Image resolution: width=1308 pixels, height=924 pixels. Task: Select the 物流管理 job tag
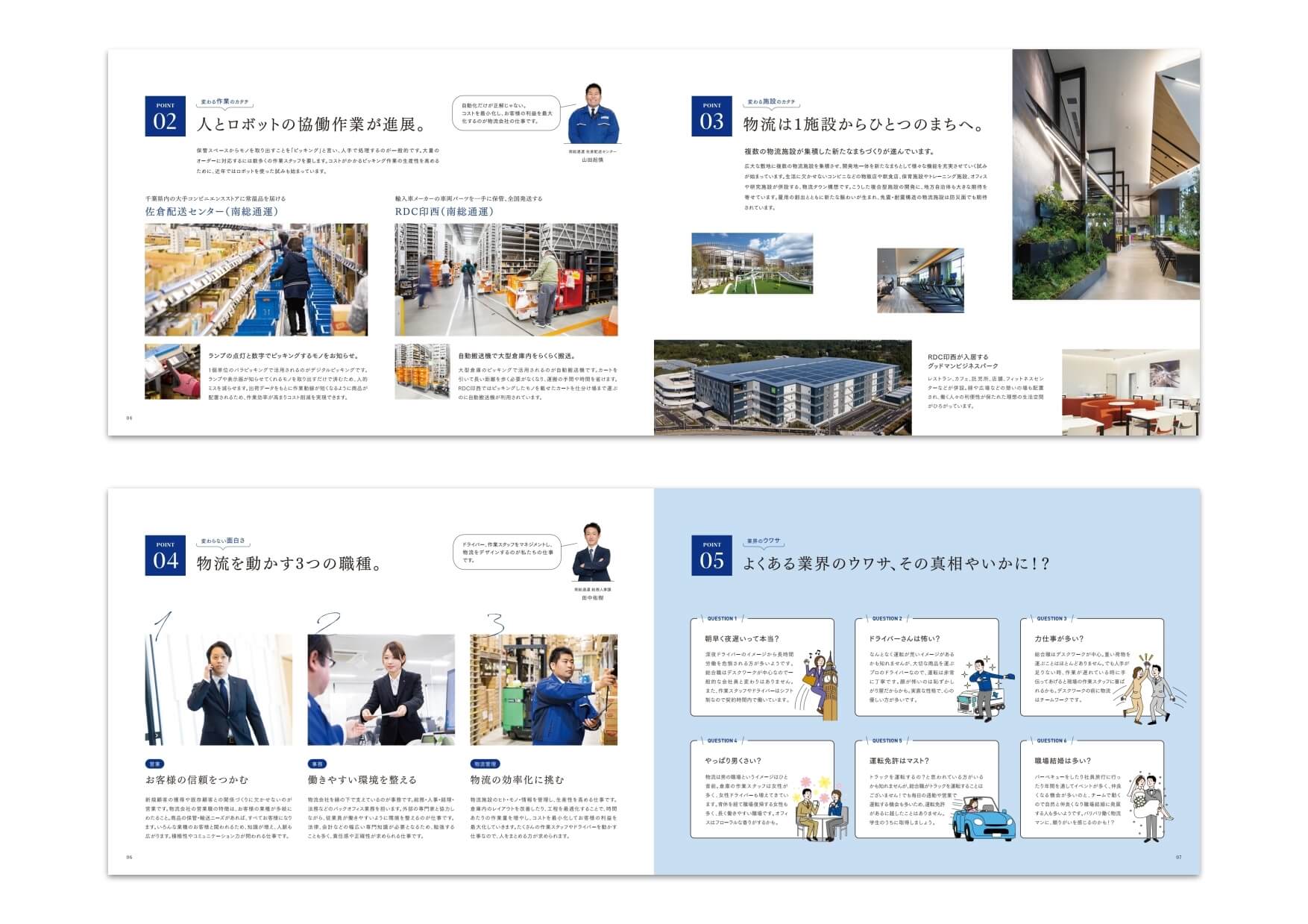[x=485, y=764]
